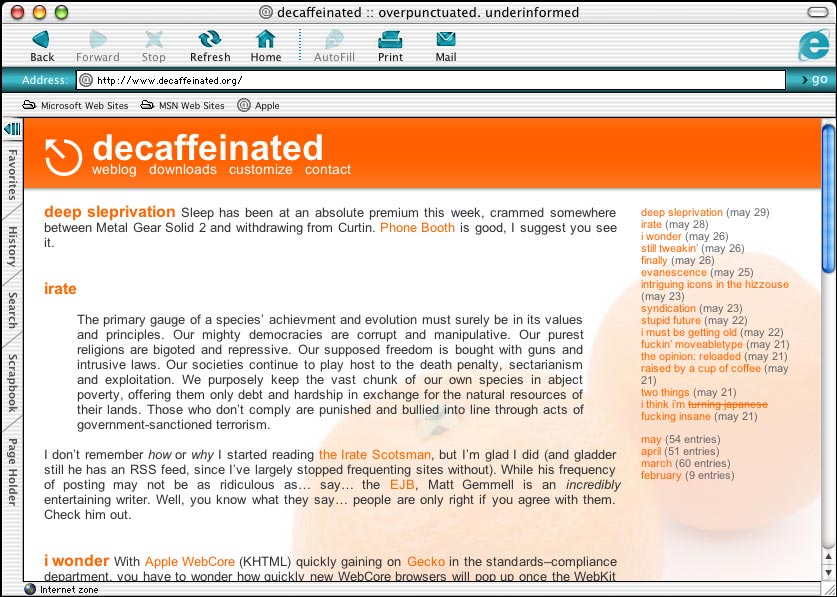The width and height of the screenshot is (837, 597).
Task: Open sidebar entry stupid future
Action: pos(671,320)
